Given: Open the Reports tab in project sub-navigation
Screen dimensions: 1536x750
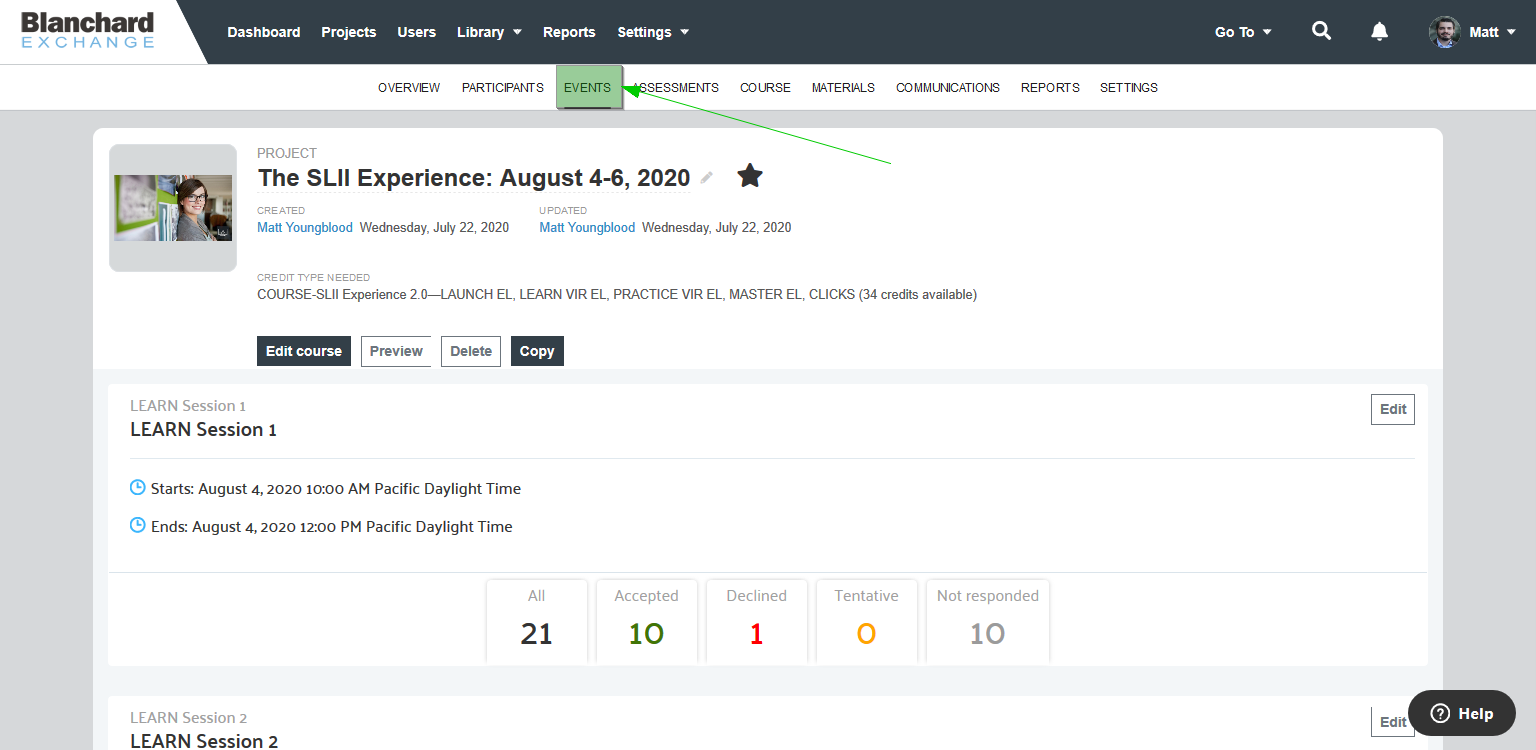Looking at the screenshot, I should pos(1050,88).
